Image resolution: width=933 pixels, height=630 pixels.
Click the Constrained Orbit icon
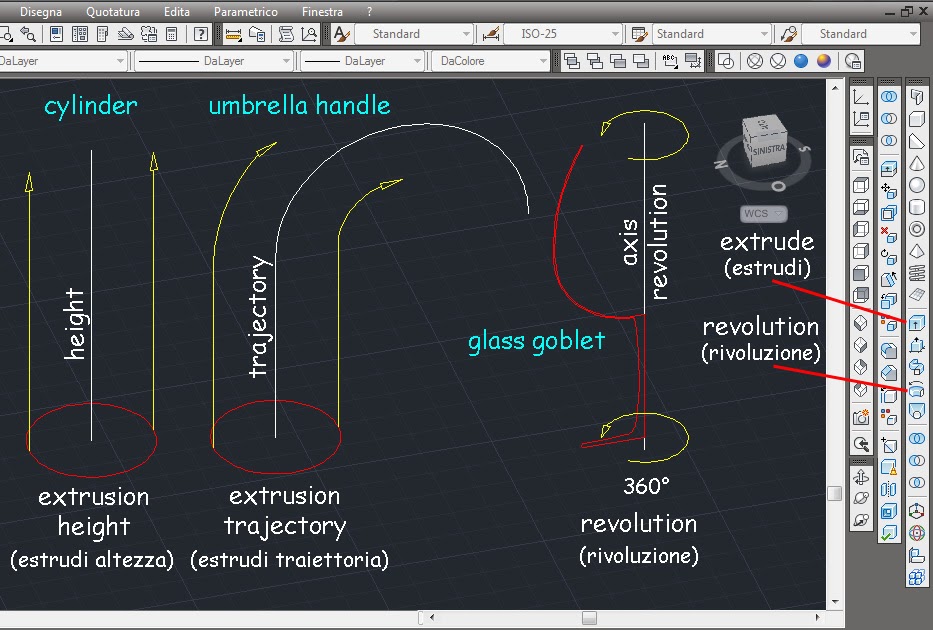[860, 477]
